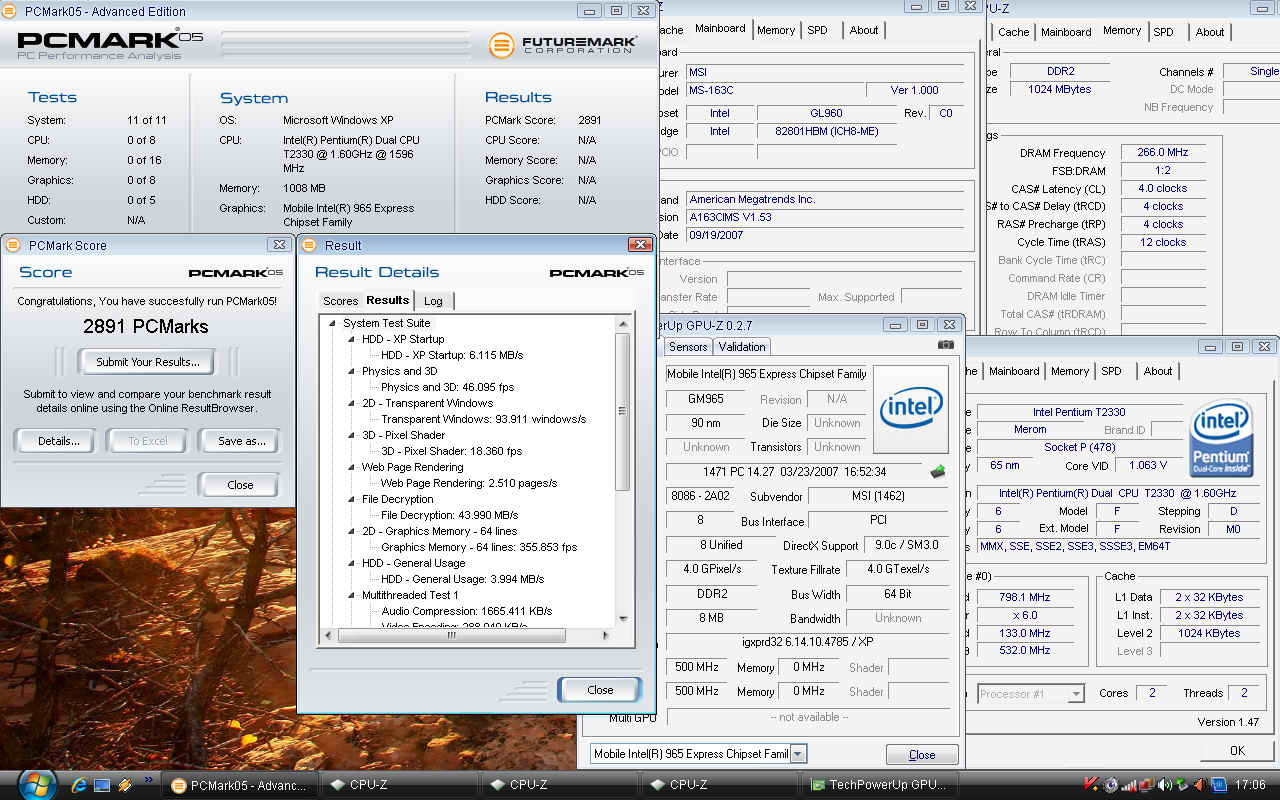Collapse the 2D - Transparent Windows node

(352, 403)
